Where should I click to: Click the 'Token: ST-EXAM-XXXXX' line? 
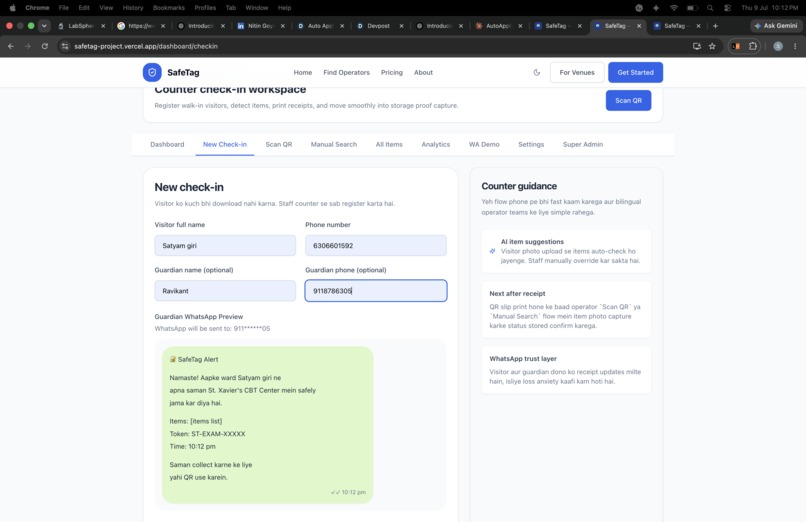click(207, 434)
